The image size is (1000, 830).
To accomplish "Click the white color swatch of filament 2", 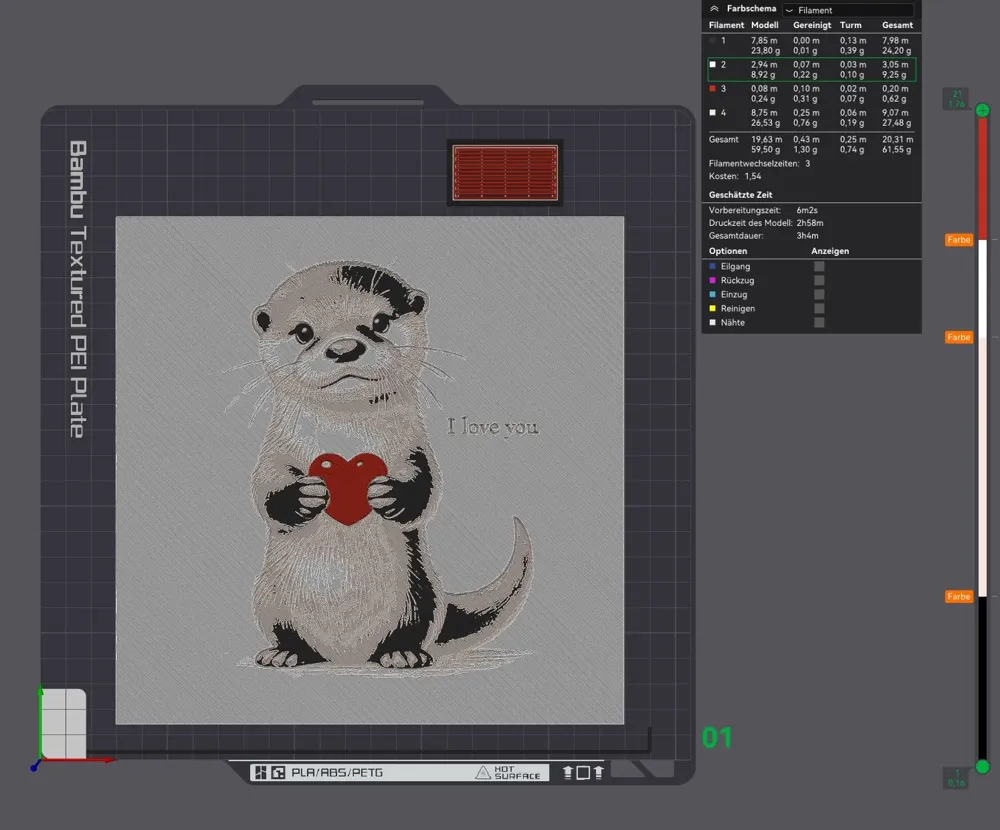I will [x=712, y=64].
